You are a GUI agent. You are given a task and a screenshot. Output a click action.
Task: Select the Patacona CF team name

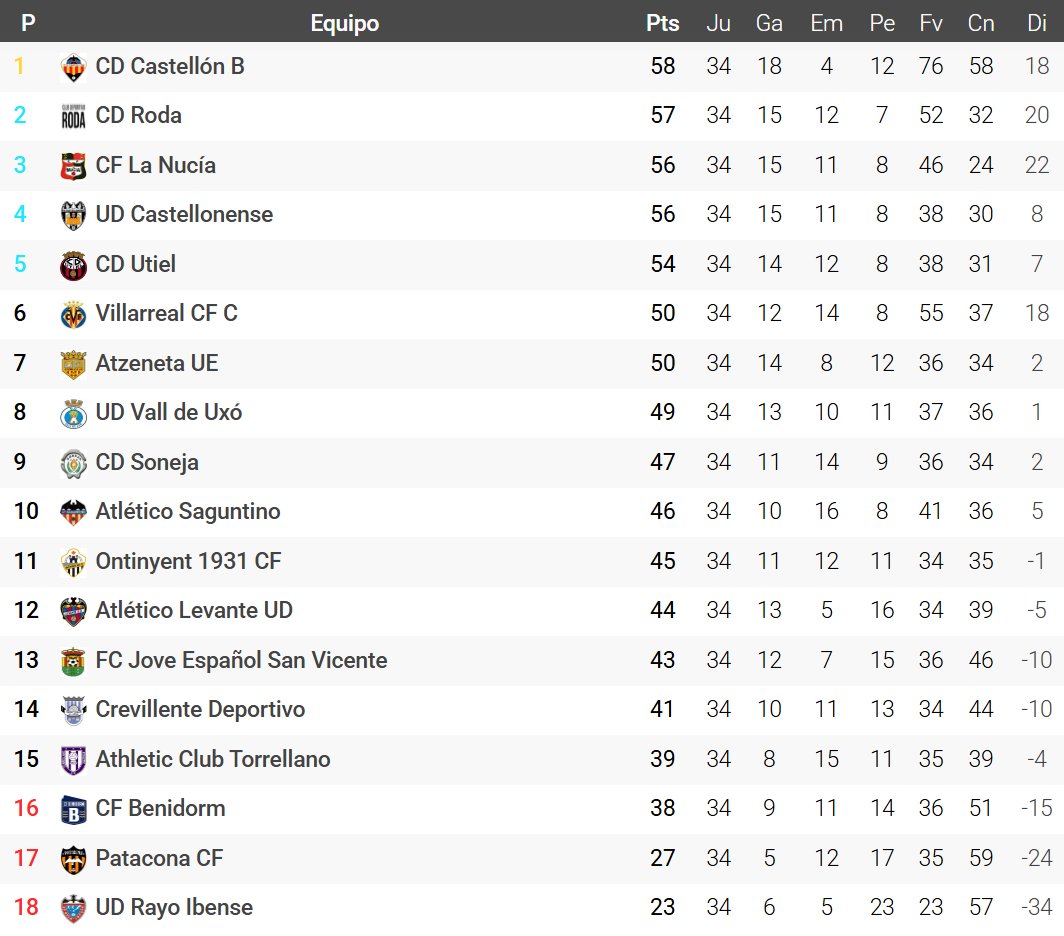pos(159,858)
